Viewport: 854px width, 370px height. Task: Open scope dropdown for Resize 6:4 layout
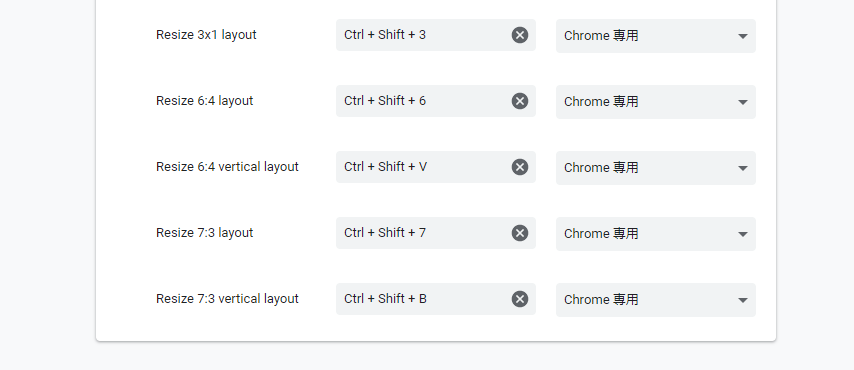pyautogui.click(x=656, y=102)
